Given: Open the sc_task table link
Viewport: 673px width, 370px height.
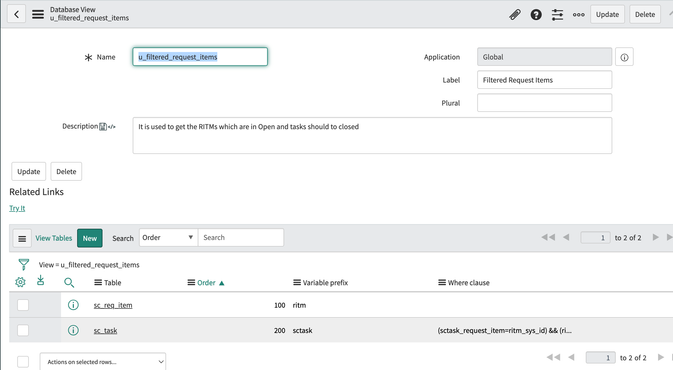Looking at the screenshot, I should [105, 331].
